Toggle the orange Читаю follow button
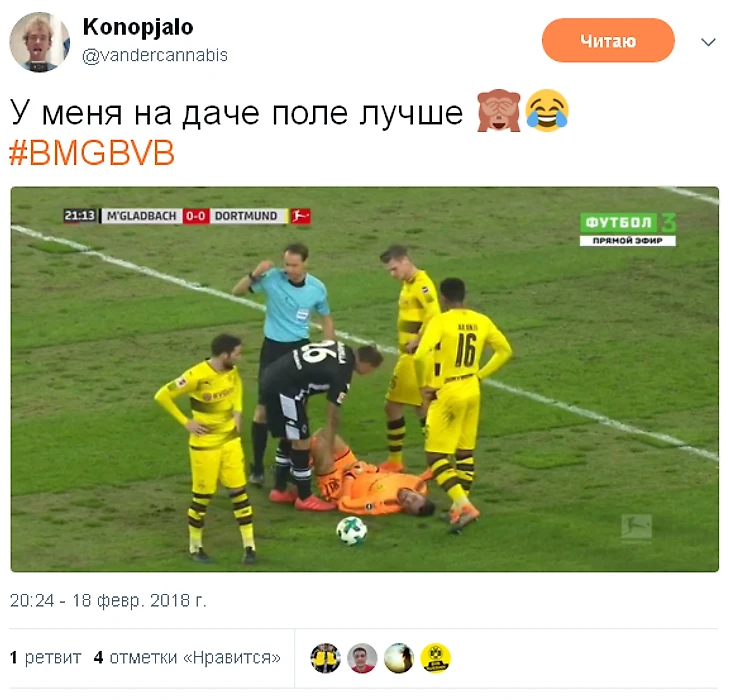 (608, 40)
